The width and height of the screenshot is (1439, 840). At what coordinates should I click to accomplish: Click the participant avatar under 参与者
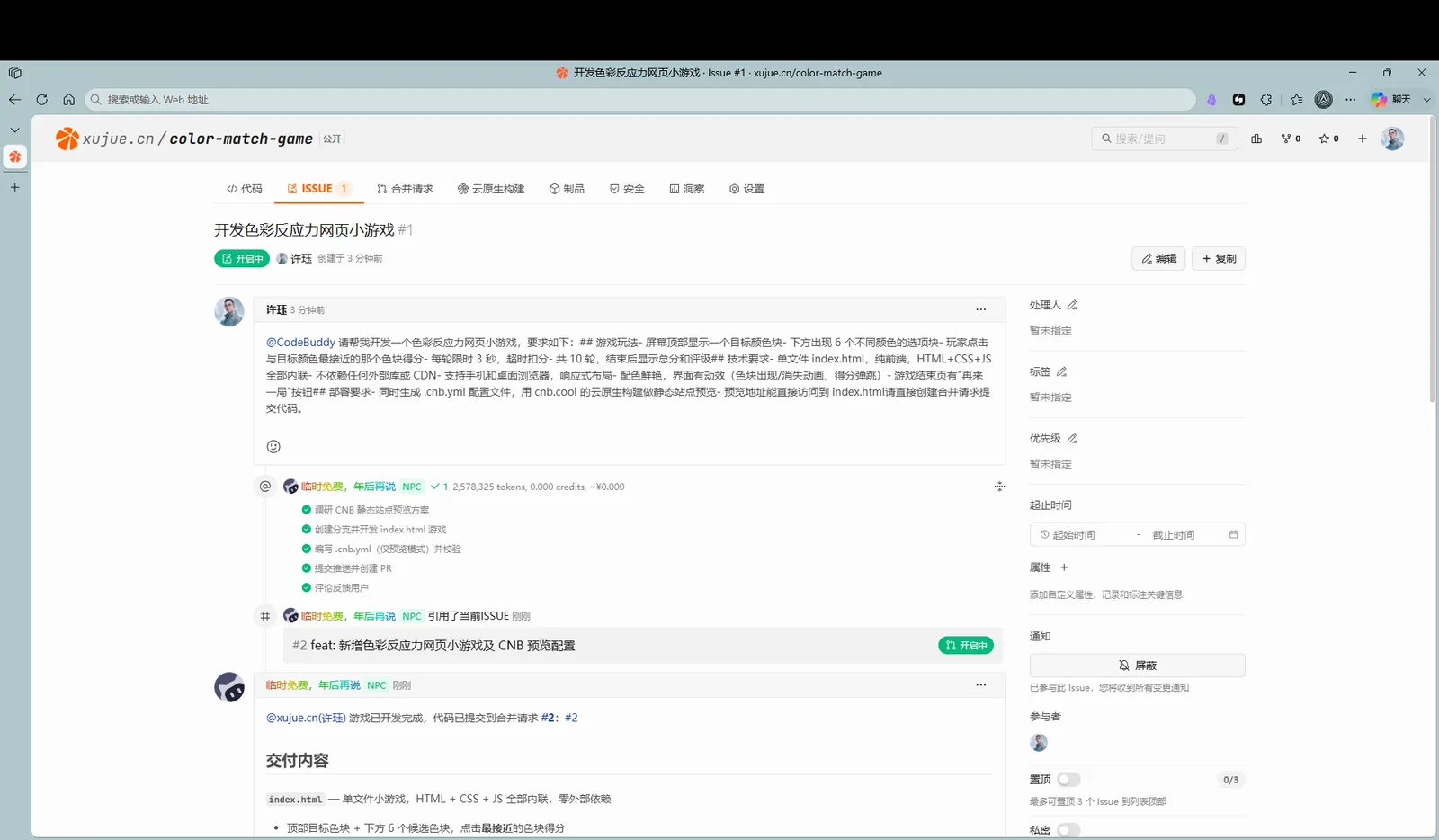[x=1039, y=743]
